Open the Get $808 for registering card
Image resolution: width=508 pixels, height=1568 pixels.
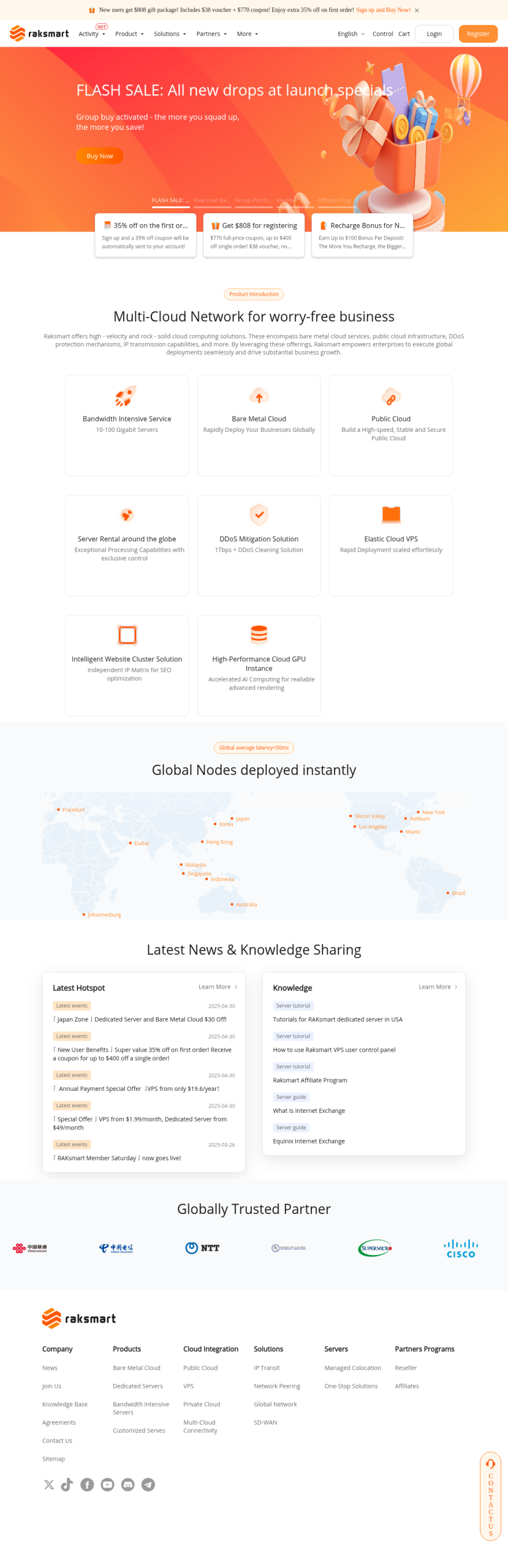(254, 235)
